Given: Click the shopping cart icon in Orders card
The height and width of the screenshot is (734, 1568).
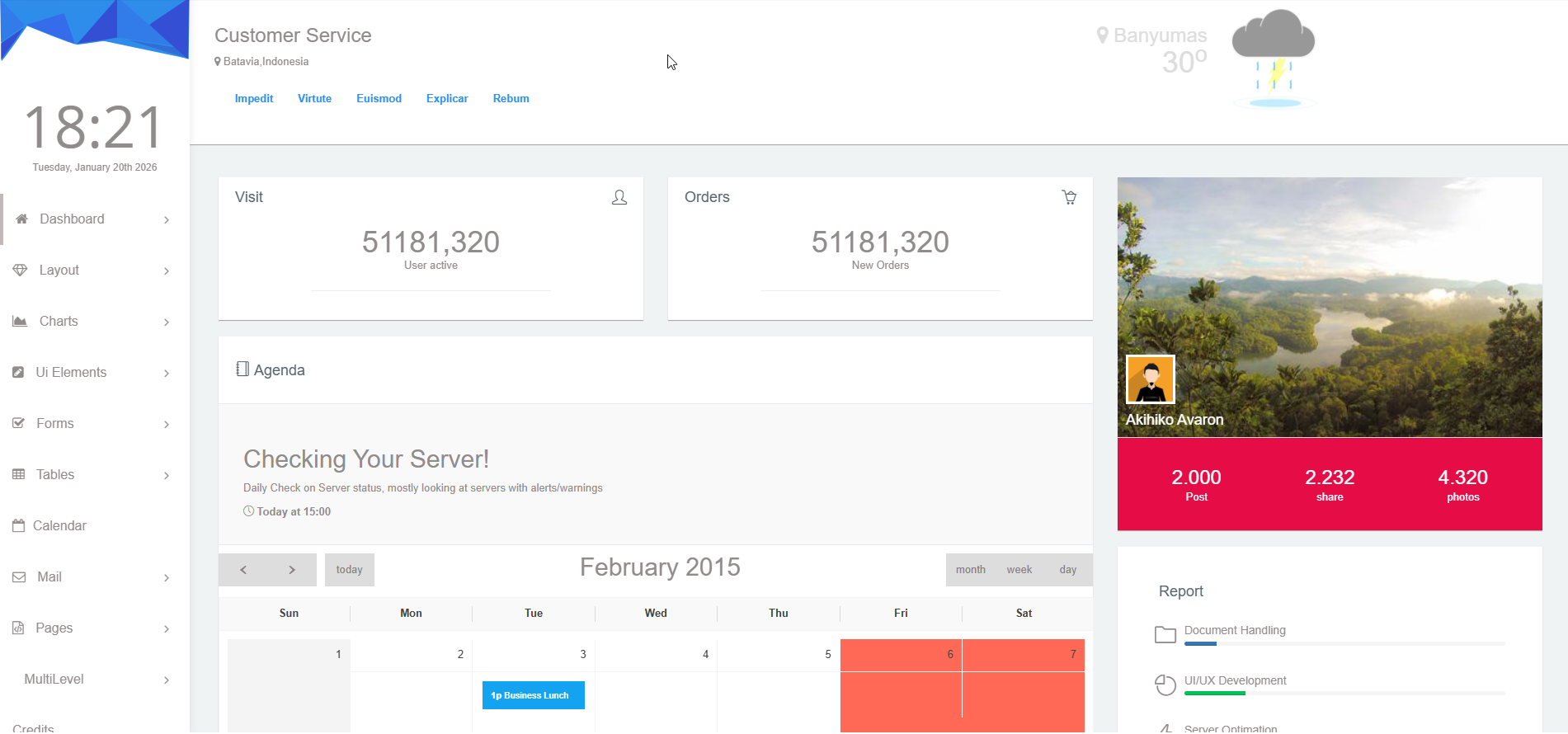Looking at the screenshot, I should 1069,198.
